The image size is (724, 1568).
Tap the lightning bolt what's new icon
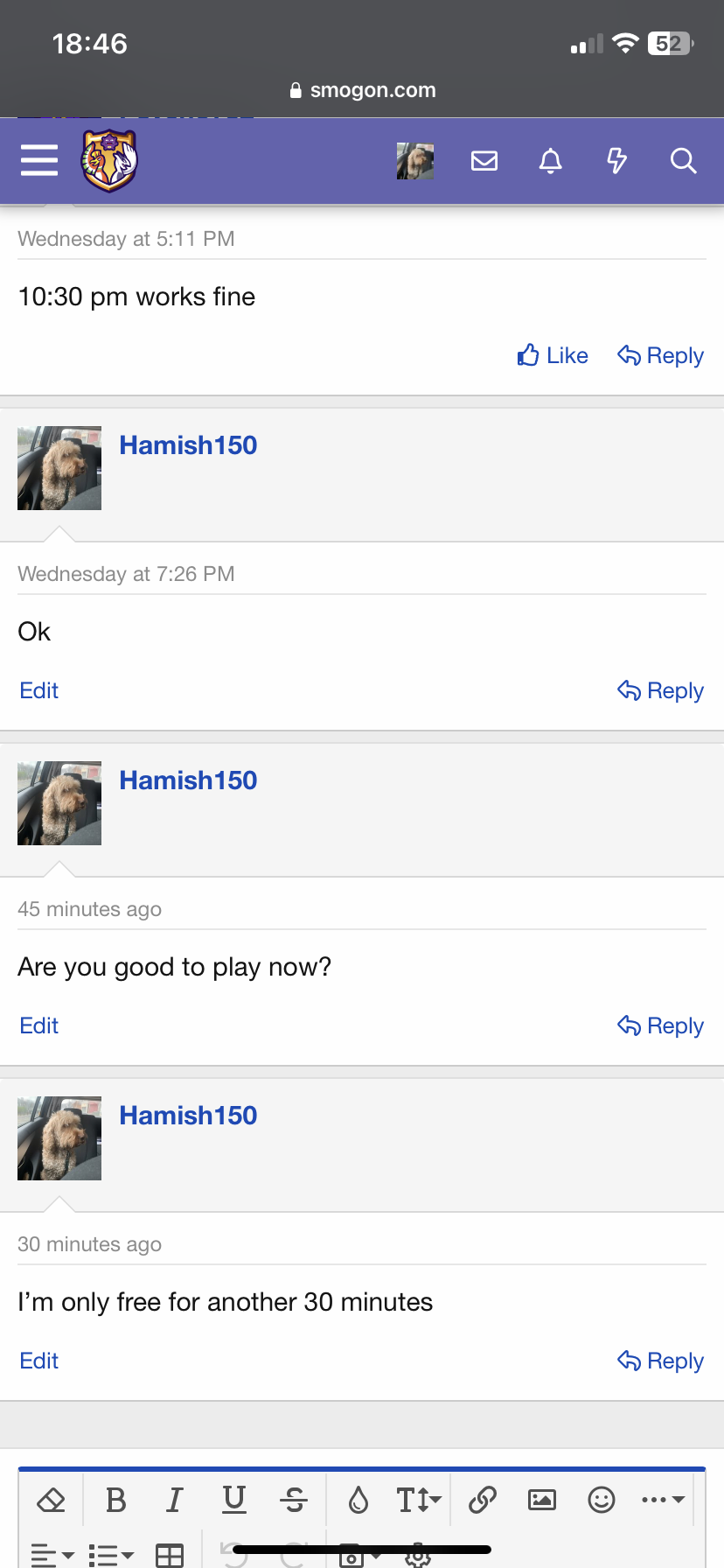pos(616,161)
